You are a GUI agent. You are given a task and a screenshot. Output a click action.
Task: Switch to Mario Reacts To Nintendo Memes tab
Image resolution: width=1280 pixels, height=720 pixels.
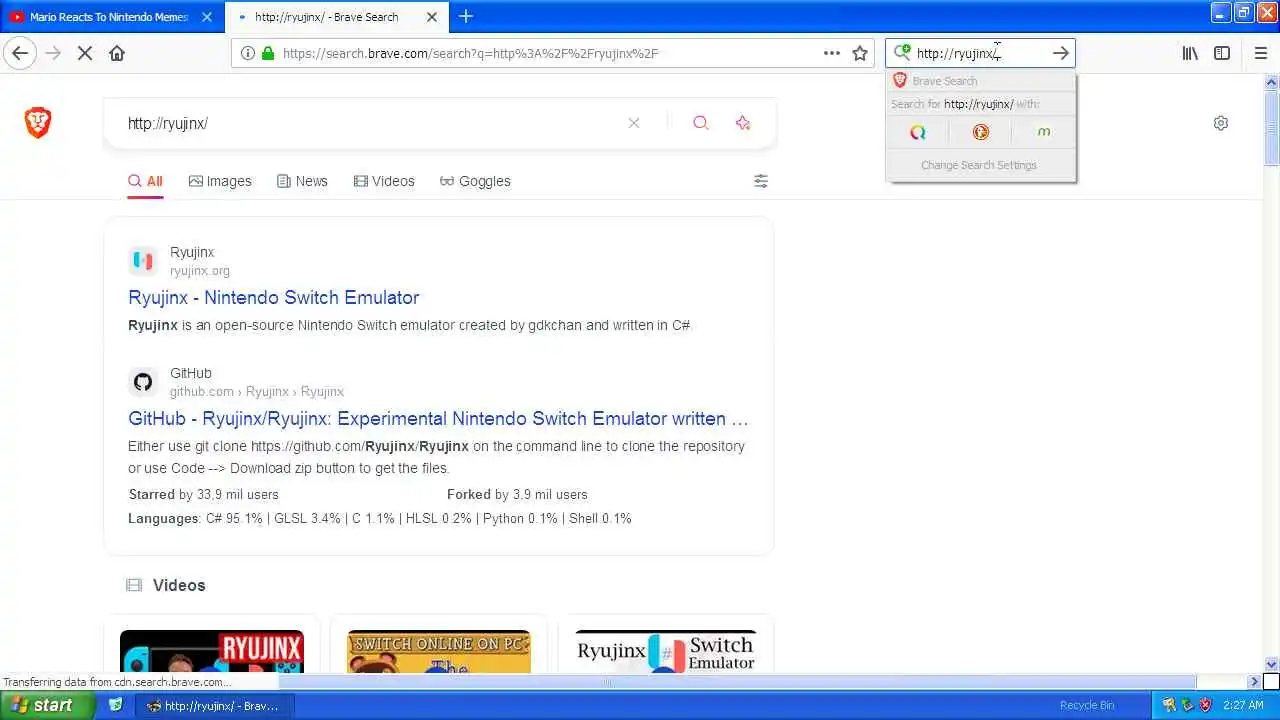[110, 17]
